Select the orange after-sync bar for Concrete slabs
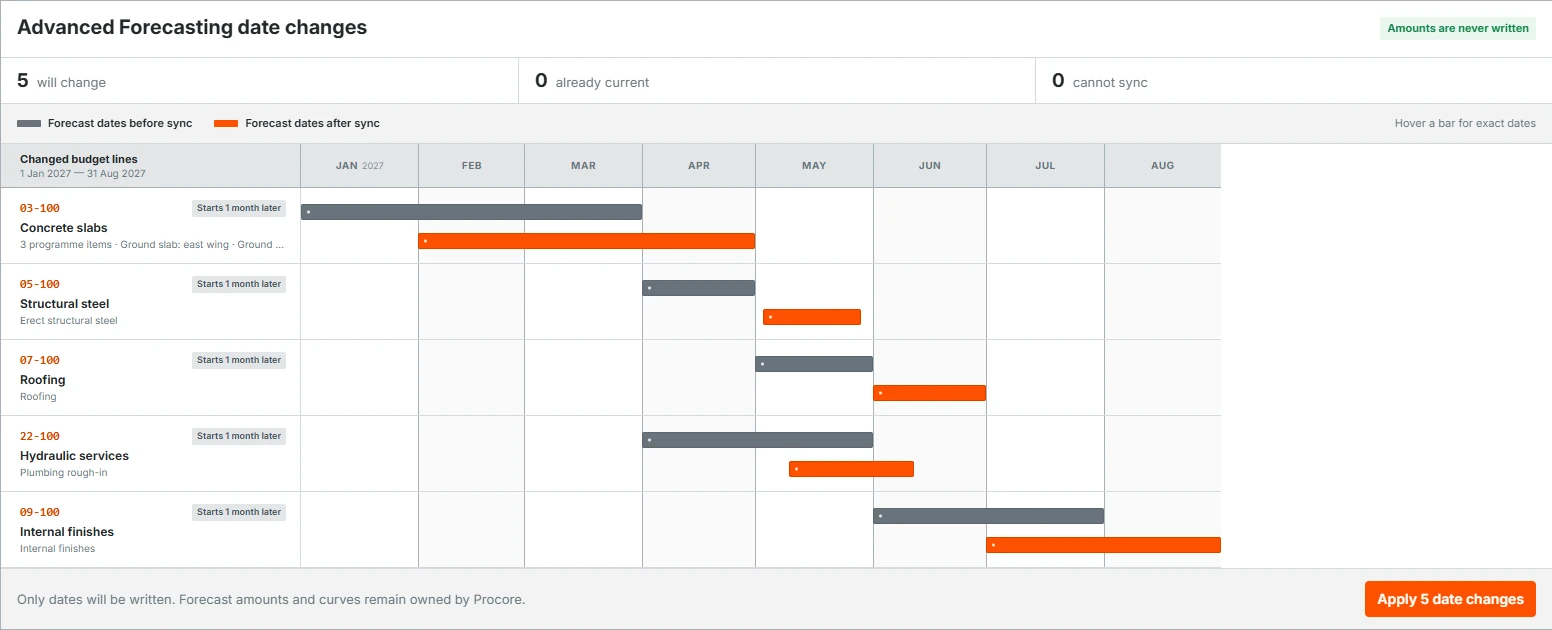1552x630 pixels. 586,241
